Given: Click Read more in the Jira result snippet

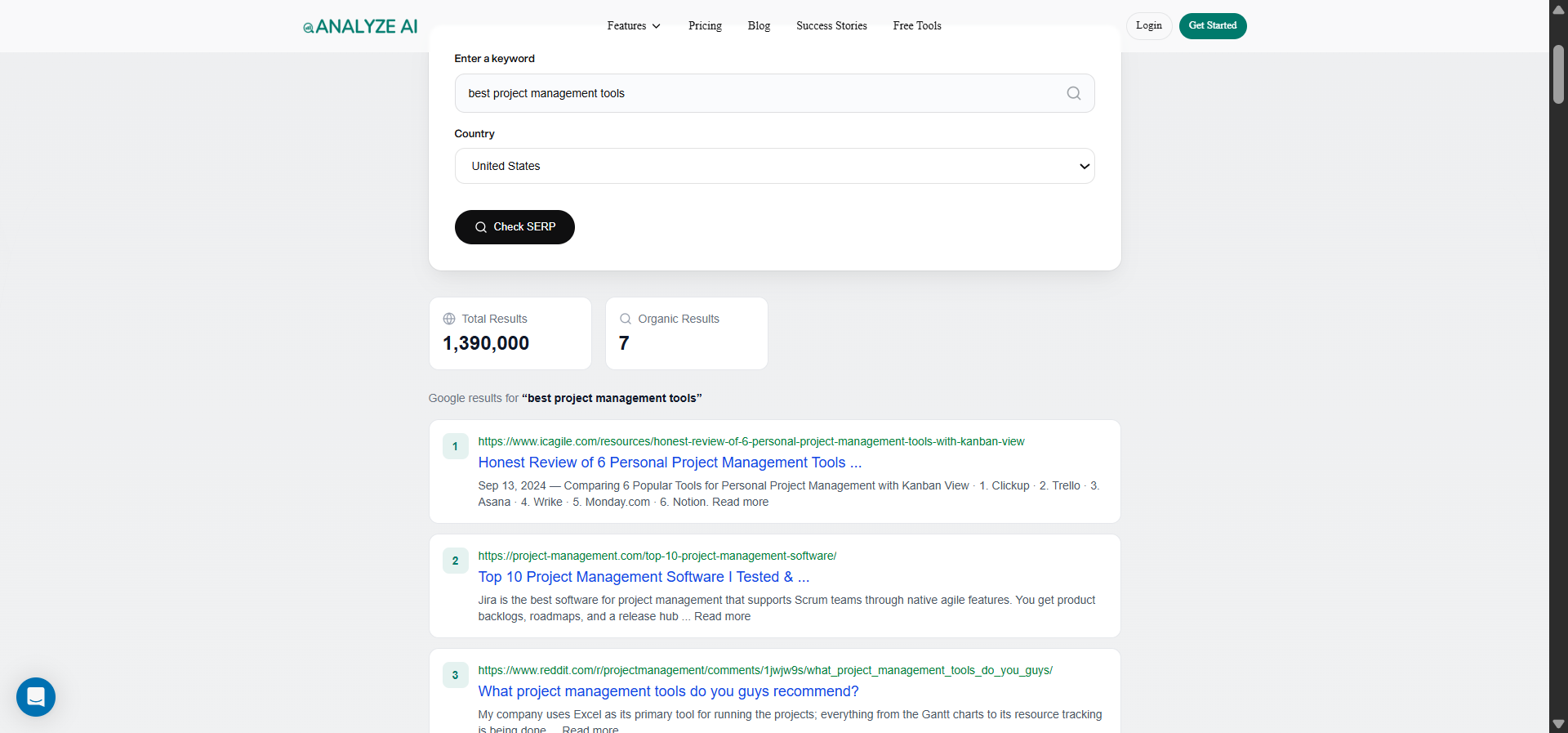Looking at the screenshot, I should pos(722,616).
